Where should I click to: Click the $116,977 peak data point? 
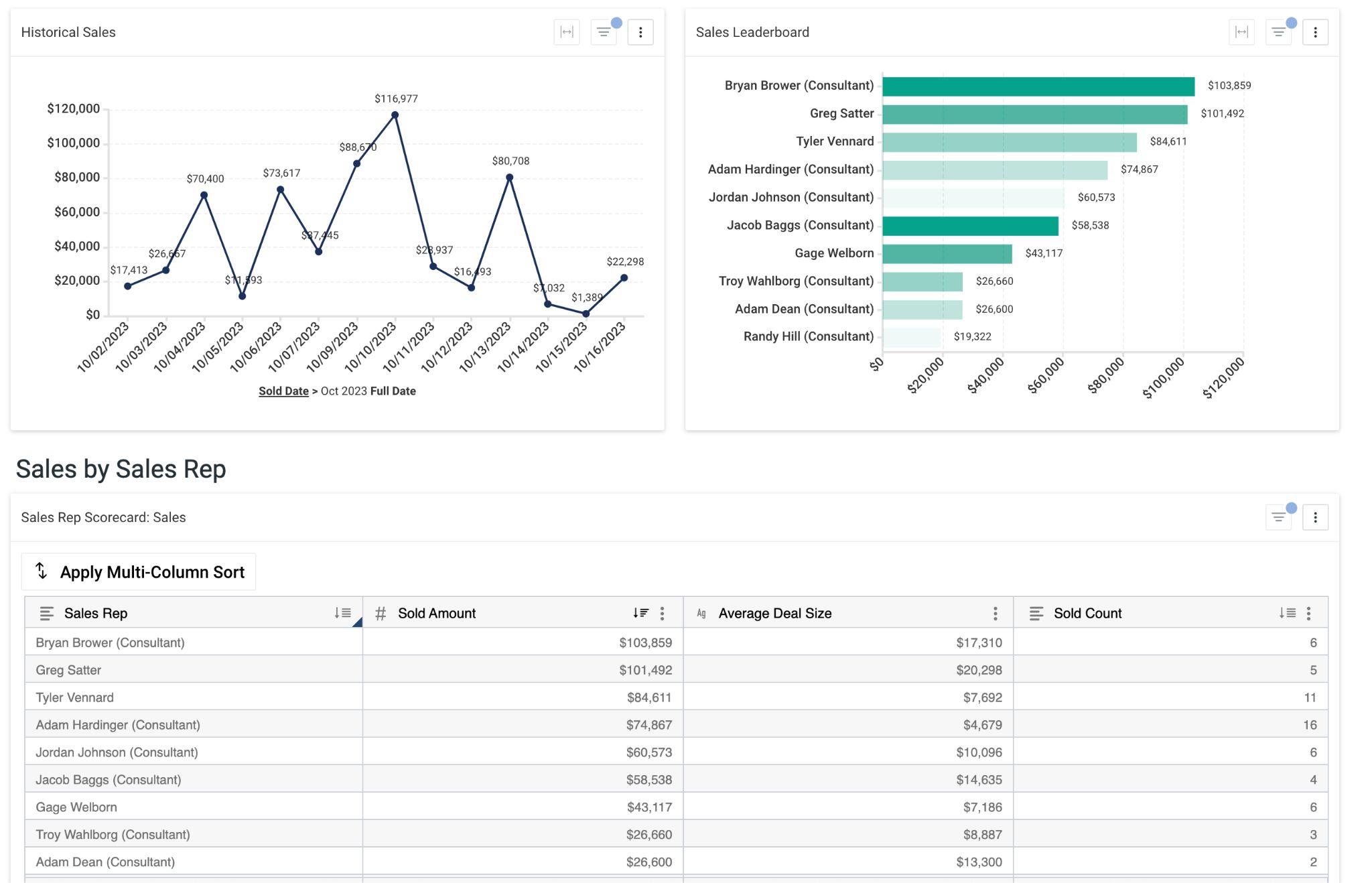pos(395,115)
